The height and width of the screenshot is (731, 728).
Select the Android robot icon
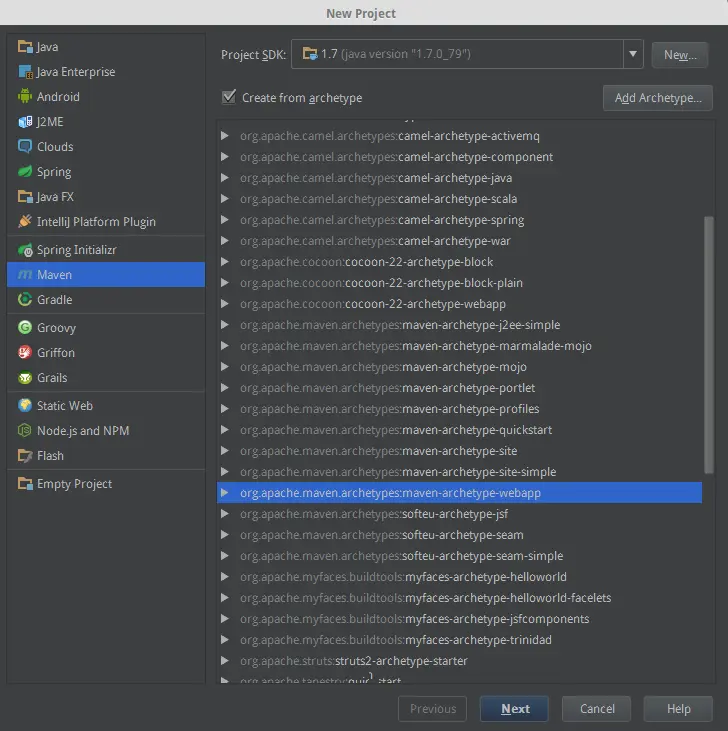pyautogui.click(x=25, y=97)
